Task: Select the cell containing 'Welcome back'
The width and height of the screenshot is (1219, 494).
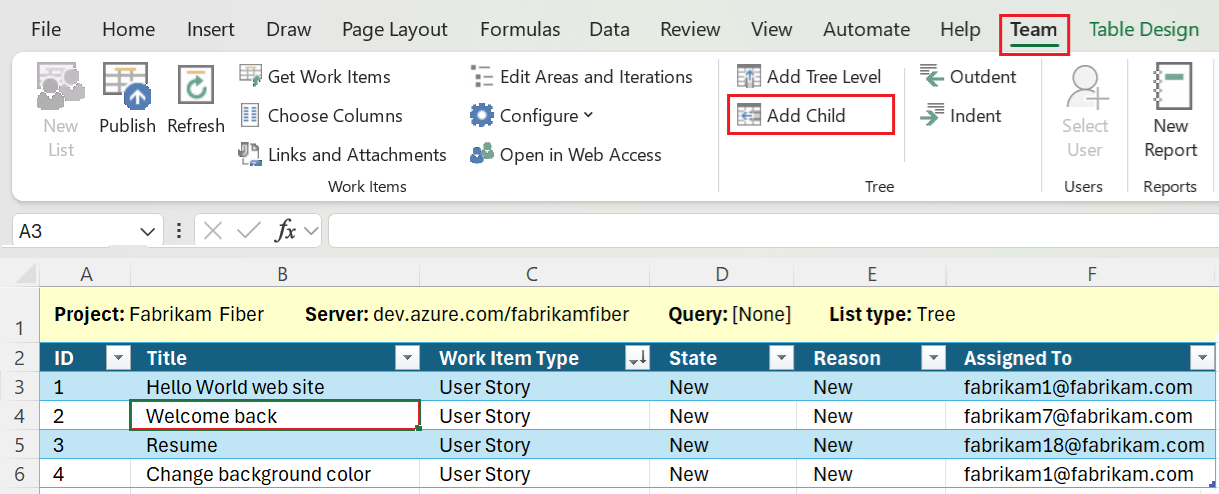Action: (275, 416)
